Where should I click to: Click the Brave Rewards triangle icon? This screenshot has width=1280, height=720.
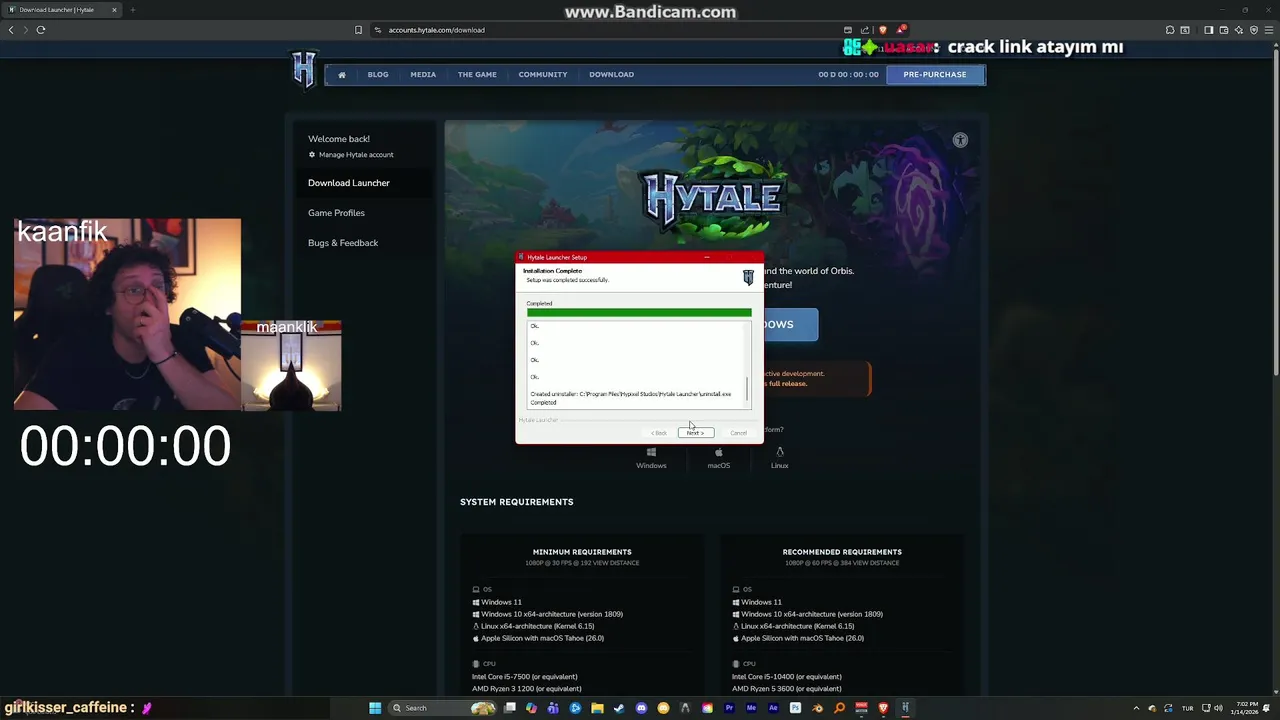(901, 30)
